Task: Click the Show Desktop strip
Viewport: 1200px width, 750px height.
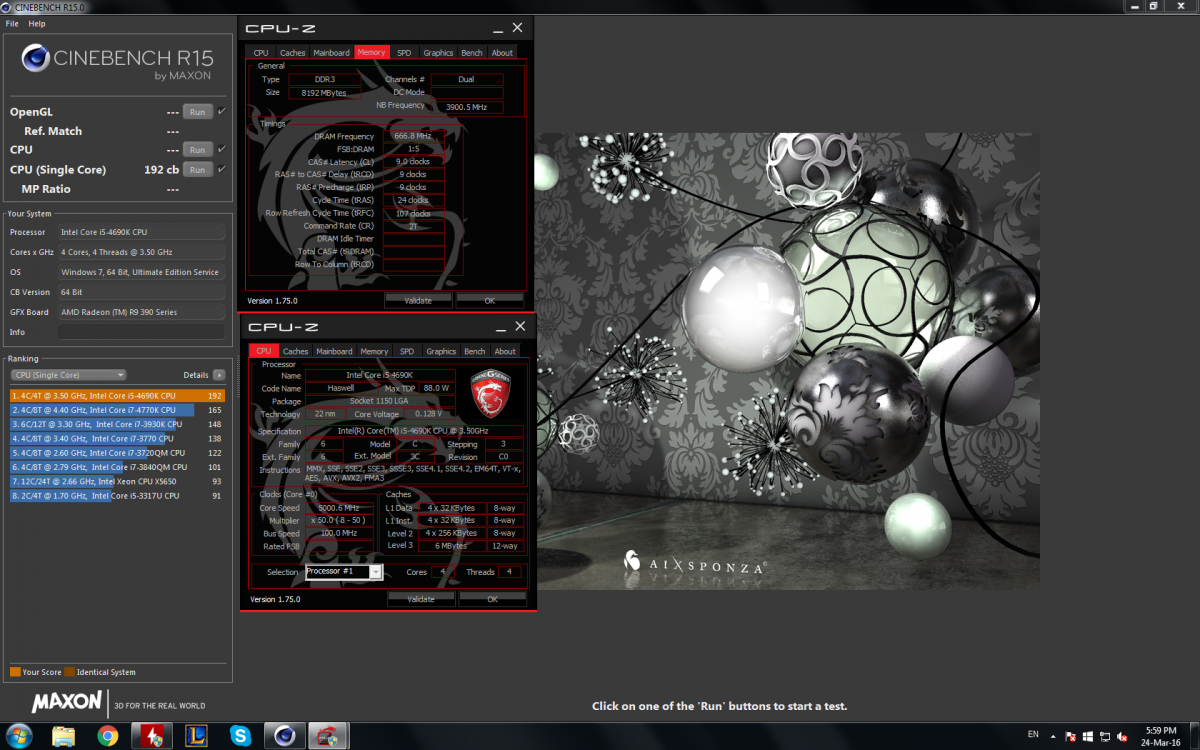Action: (x=1193, y=736)
